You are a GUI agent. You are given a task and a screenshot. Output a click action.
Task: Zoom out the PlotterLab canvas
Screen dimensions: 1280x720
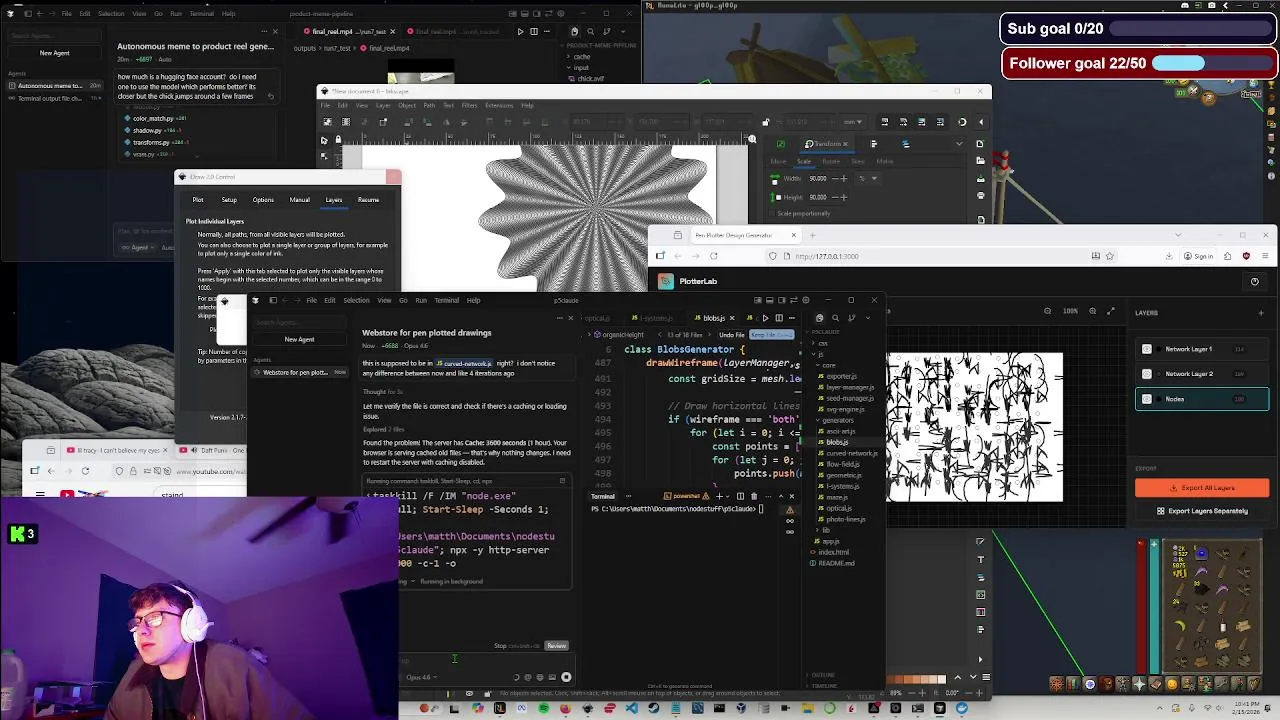coord(1047,311)
